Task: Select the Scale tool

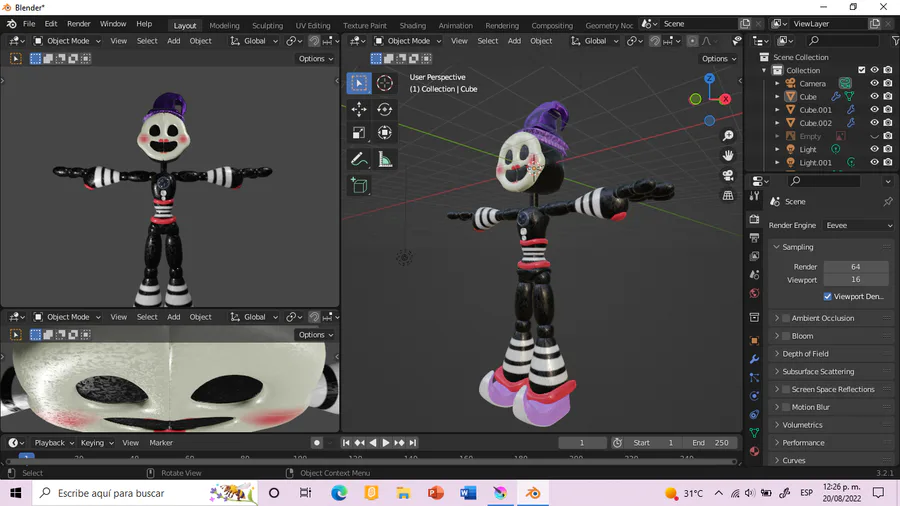Action: coord(359,133)
